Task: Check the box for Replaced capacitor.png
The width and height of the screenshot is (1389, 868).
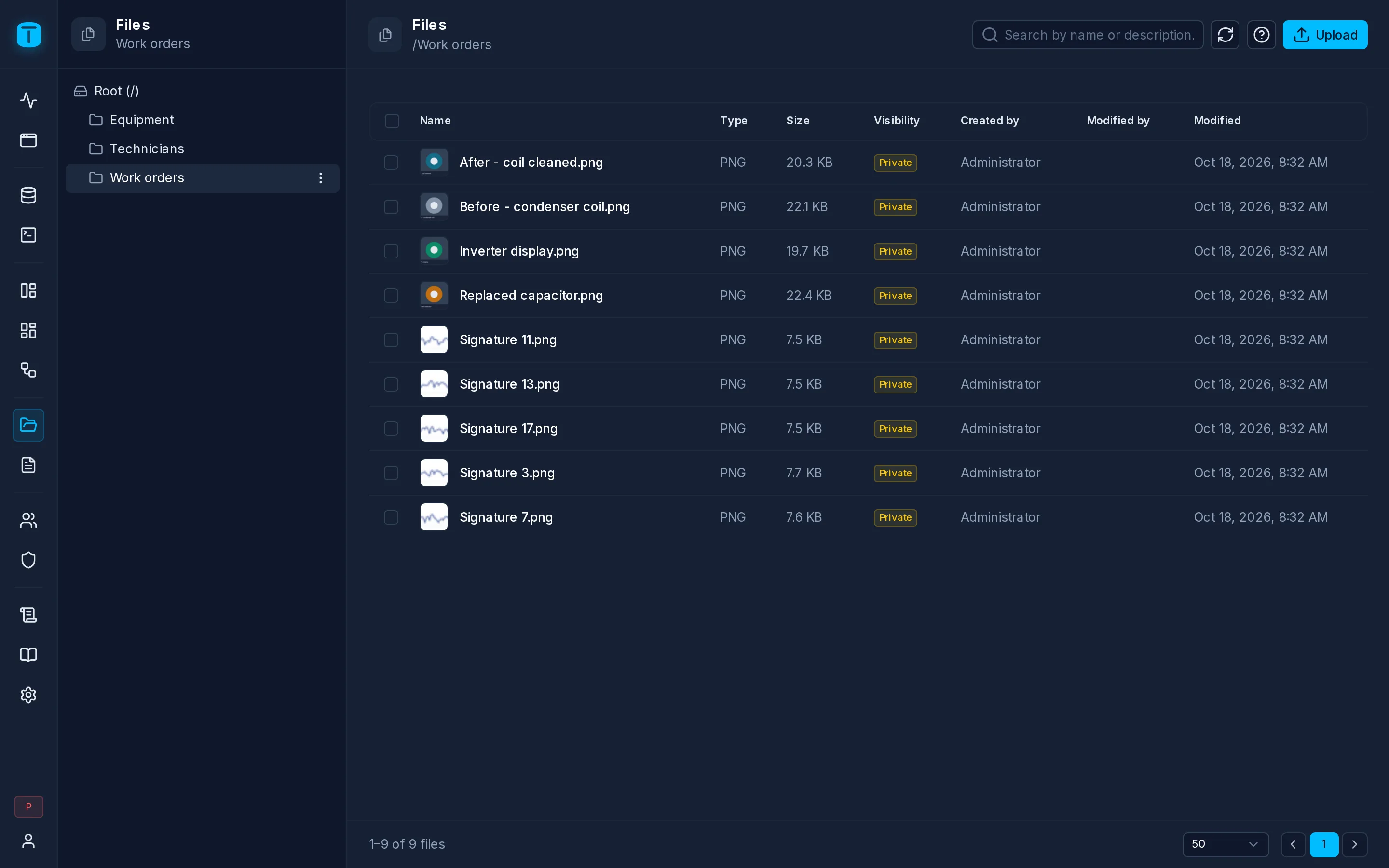Action: (x=391, y=296)
